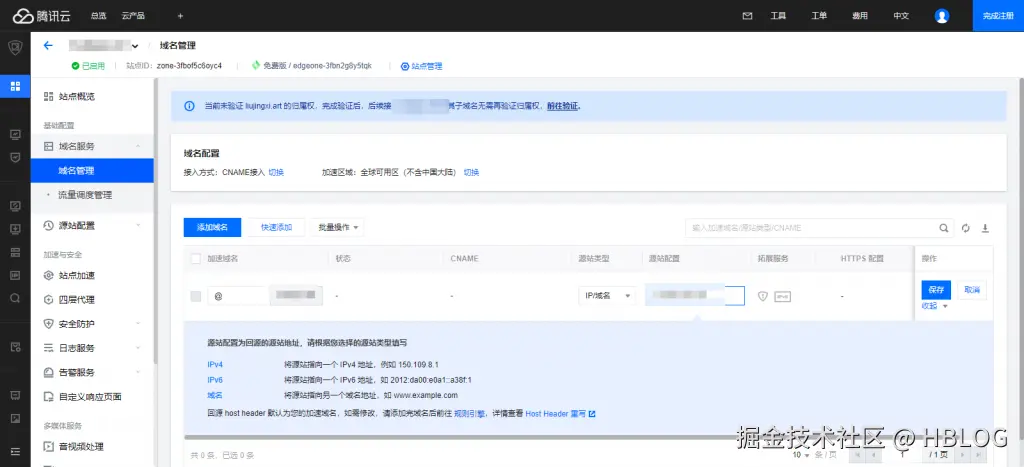Open the plus shortcut in top bar
This screenshot has height=467, width=1024.
click(180, 16)
